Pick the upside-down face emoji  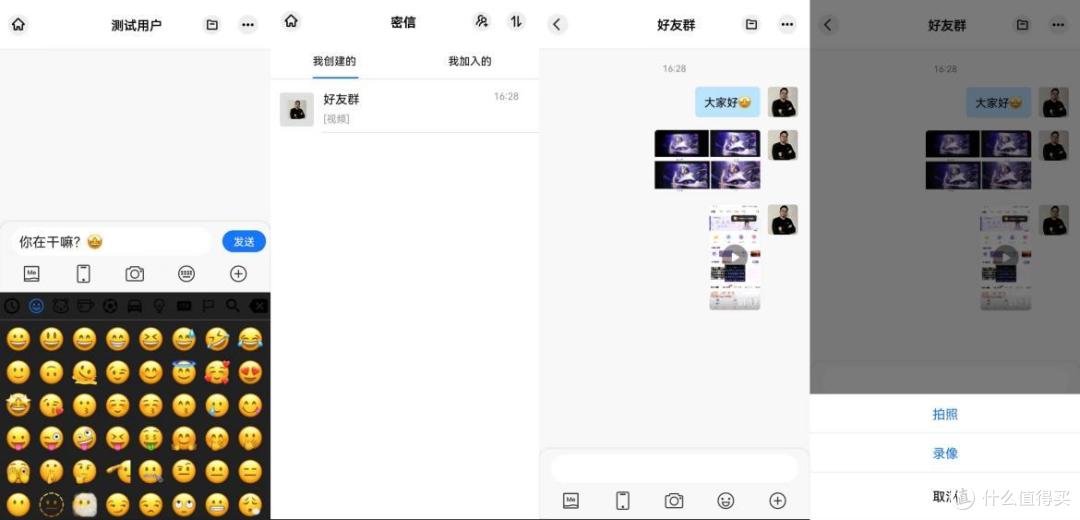coord(52,373)
